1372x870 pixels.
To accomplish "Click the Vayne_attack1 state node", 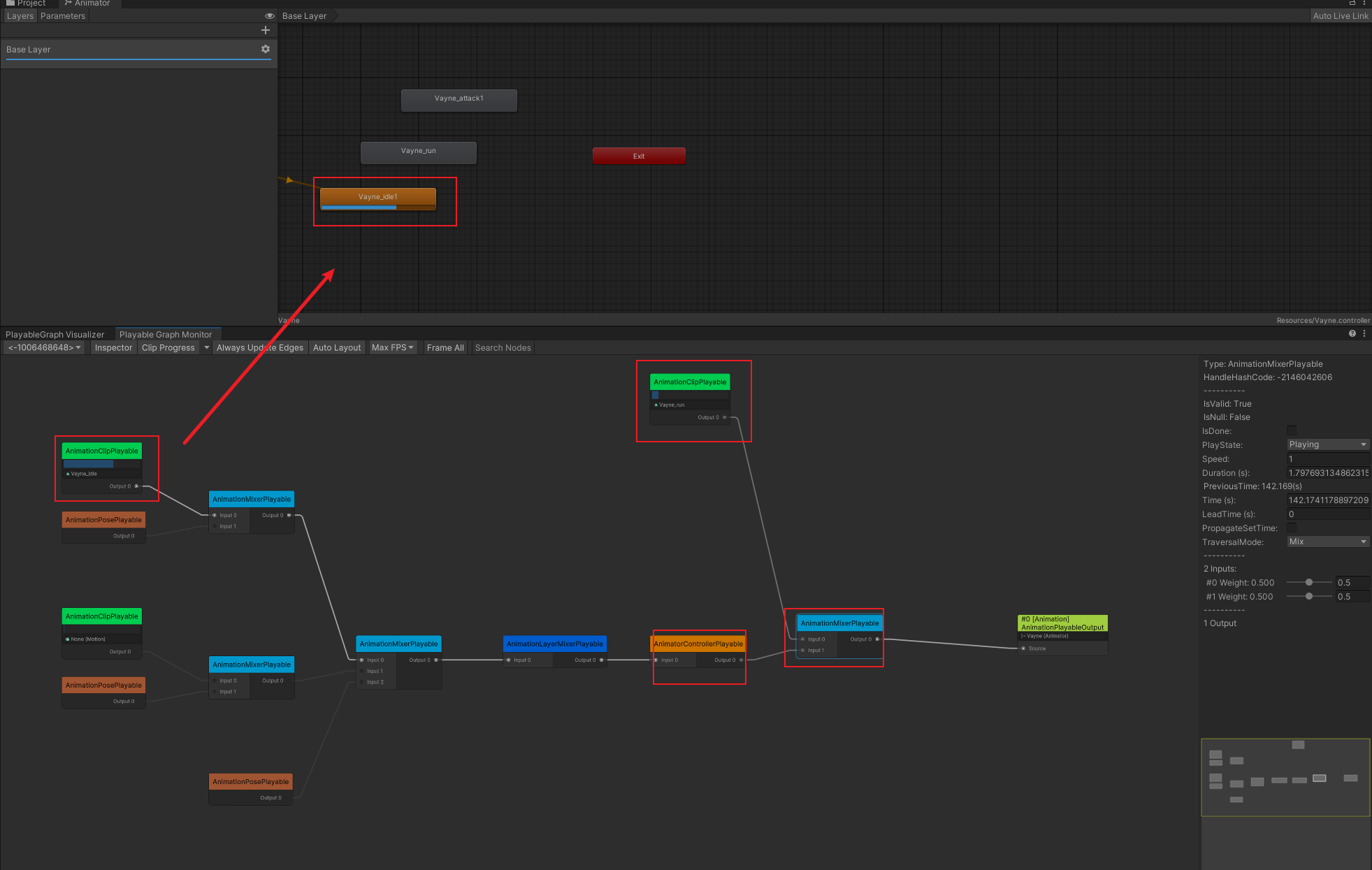I will point(458,99).
